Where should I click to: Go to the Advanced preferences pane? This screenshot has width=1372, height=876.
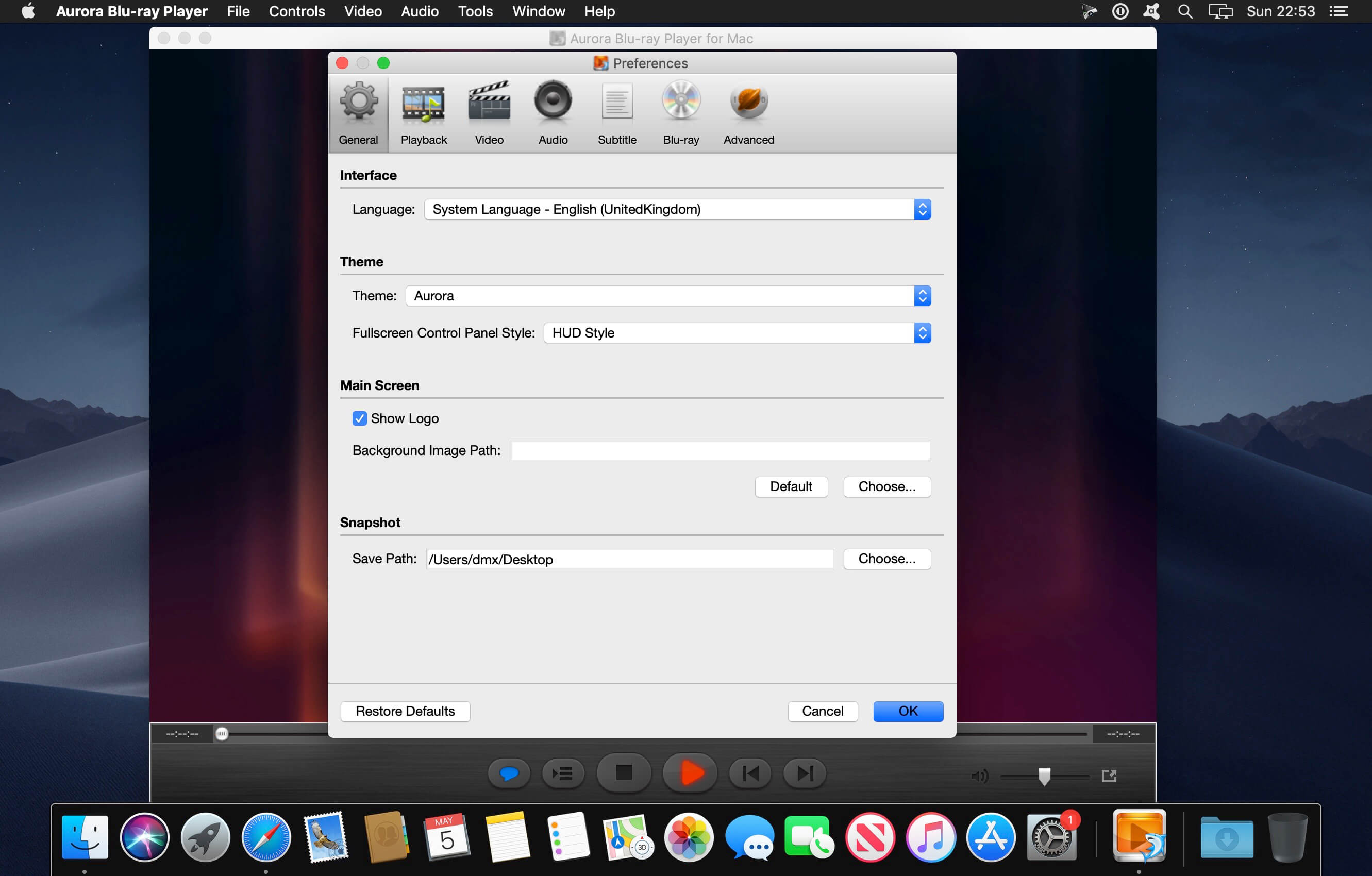pos(749,114)
